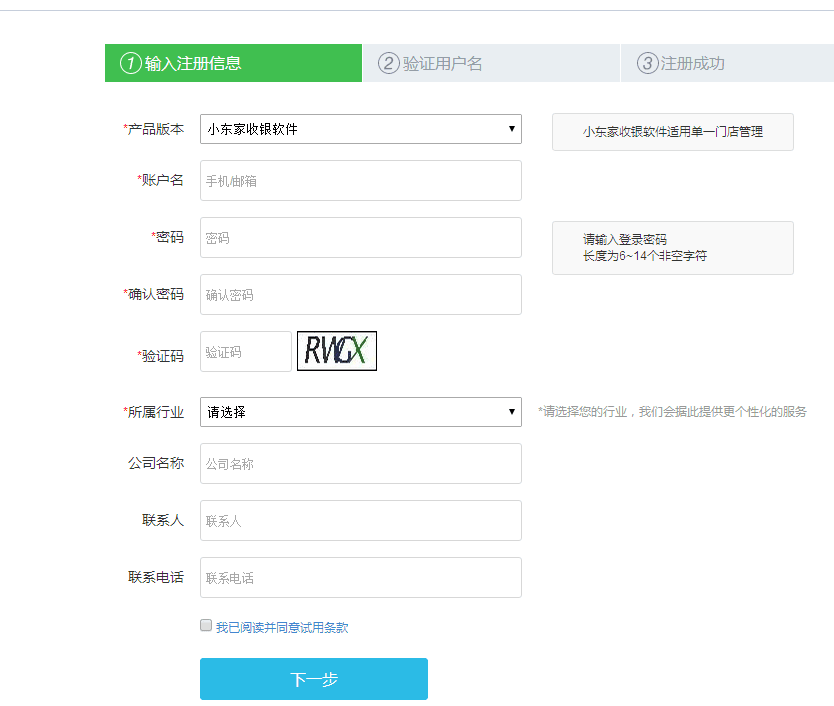Click the 小东家收银软件适用单一门店管理 hint box

click(x=672, y=132)
